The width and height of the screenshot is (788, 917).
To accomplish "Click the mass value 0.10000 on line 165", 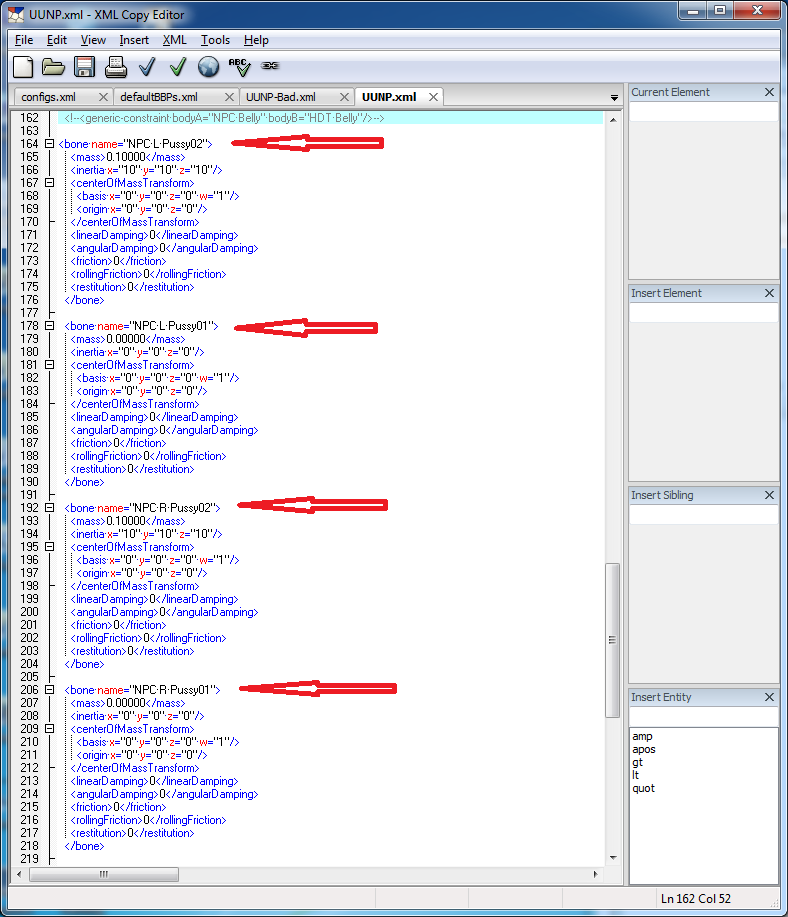I will (126, 157).
